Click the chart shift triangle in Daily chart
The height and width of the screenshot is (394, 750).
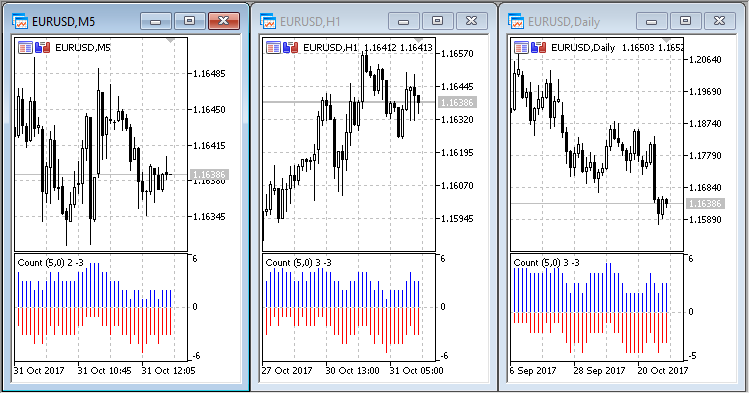click(666, 41)
